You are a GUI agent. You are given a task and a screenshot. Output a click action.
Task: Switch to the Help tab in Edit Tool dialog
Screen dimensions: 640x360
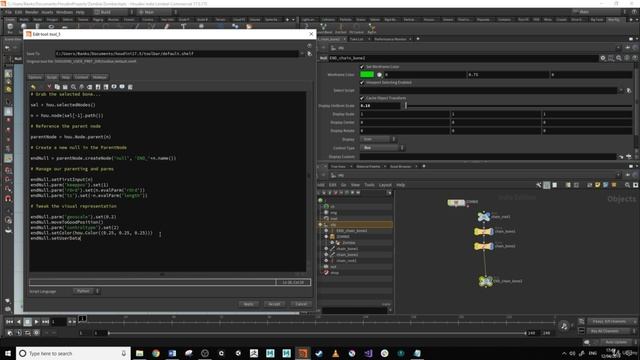pos(66,77)
